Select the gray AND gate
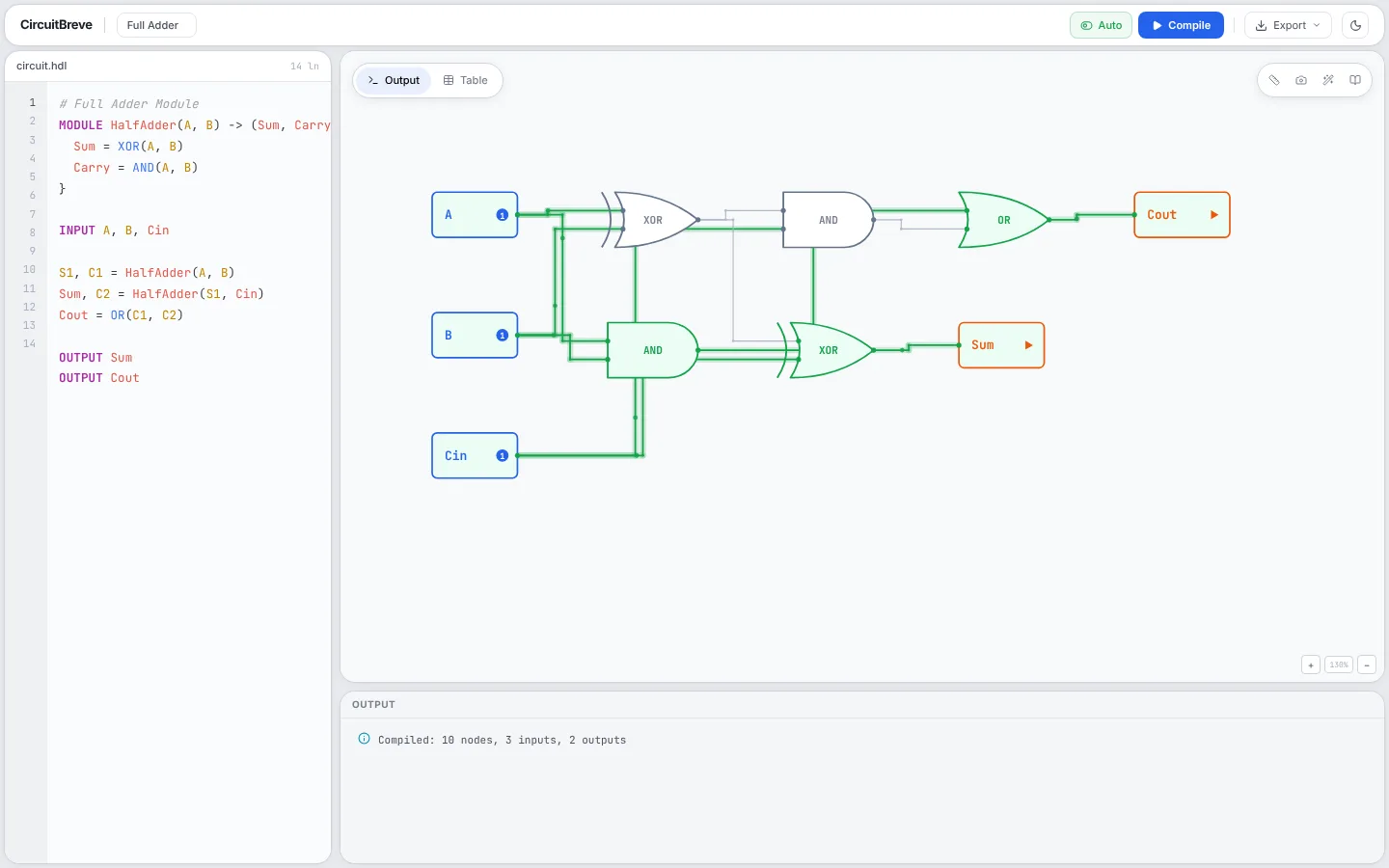 click(828, 220)
